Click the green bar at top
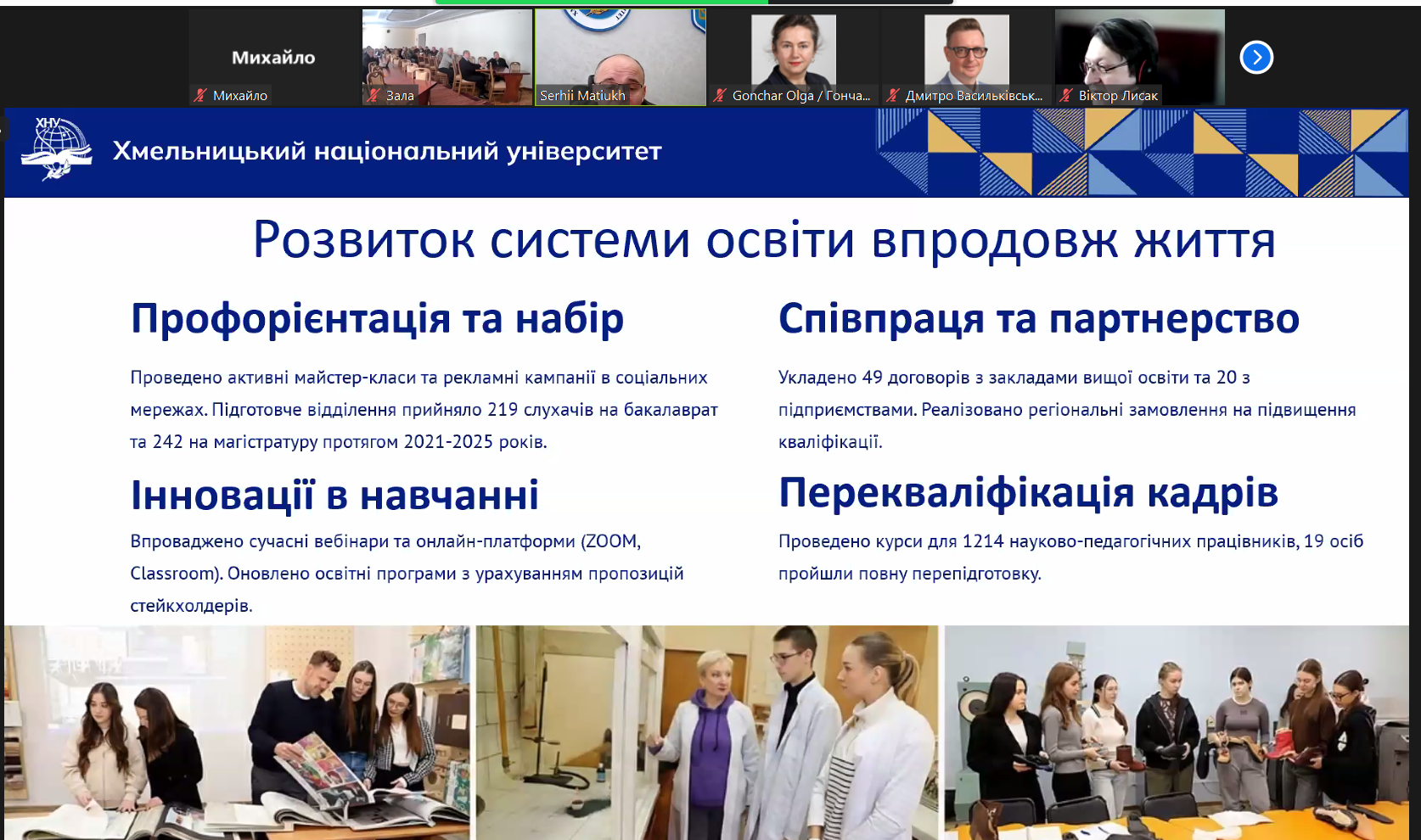This screenshot has width=1421, height=840. point(601,3)
